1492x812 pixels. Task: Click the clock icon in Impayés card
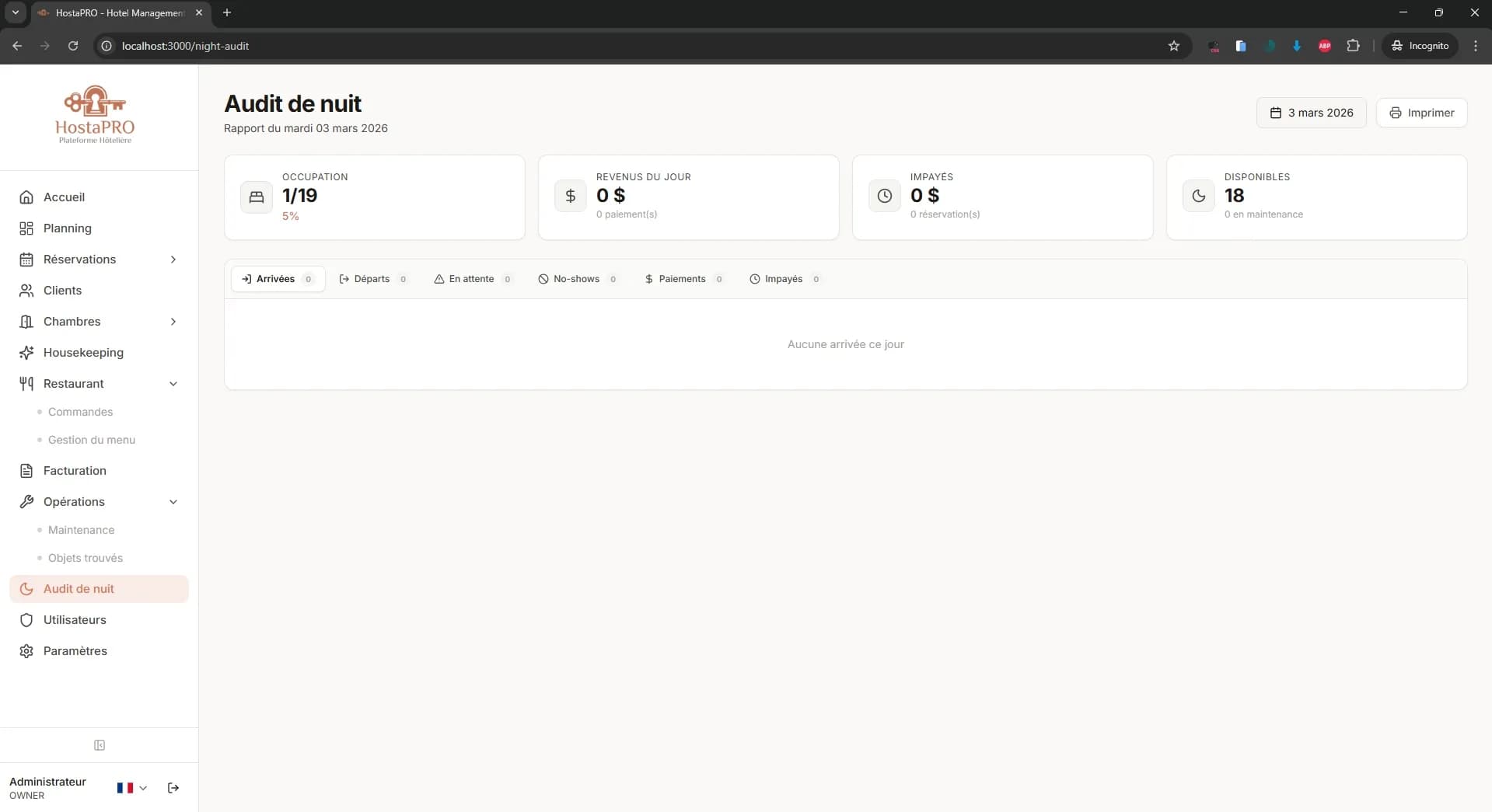[884, 197]
